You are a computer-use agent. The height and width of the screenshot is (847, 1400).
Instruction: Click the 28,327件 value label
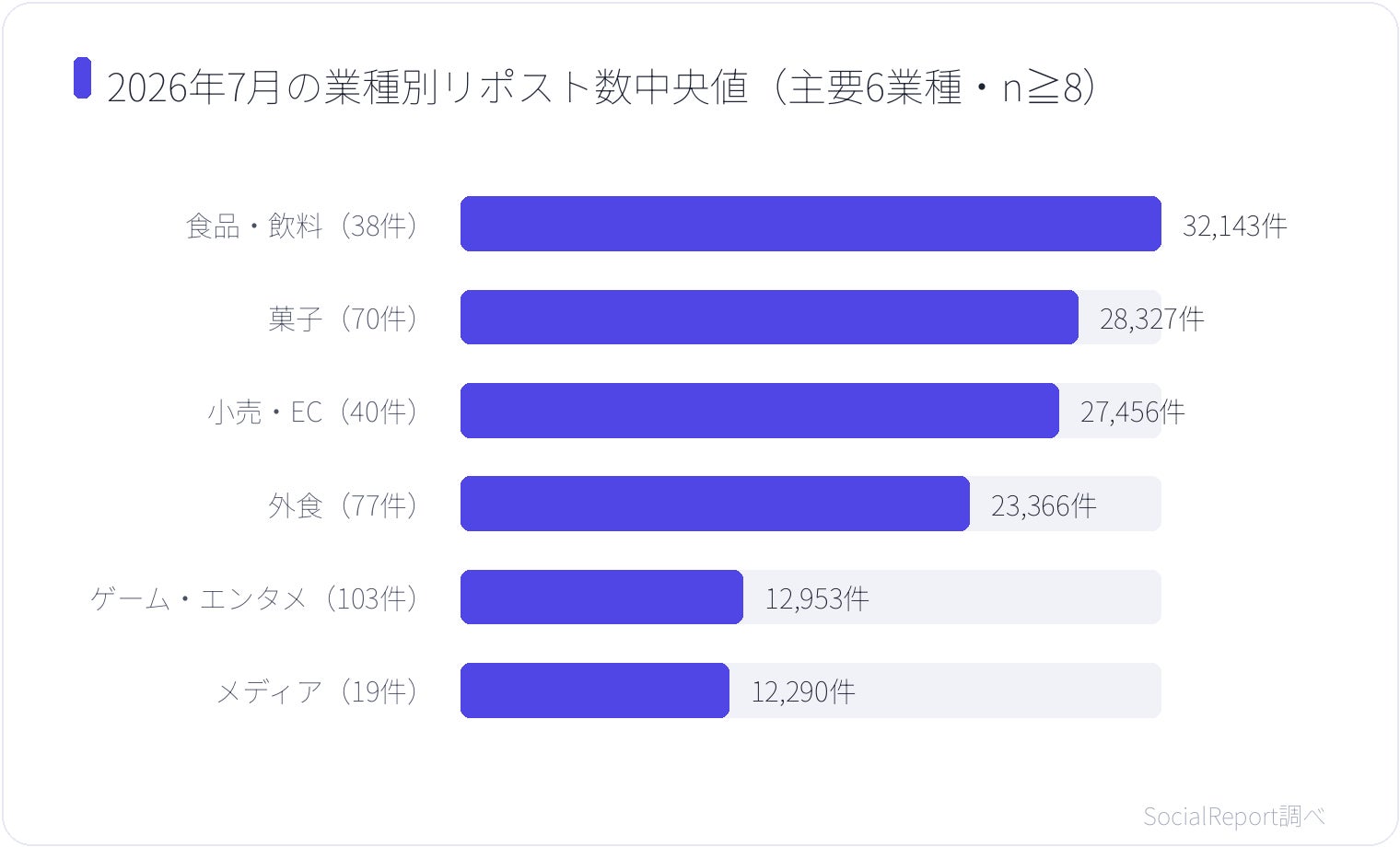click(1151, 319)
